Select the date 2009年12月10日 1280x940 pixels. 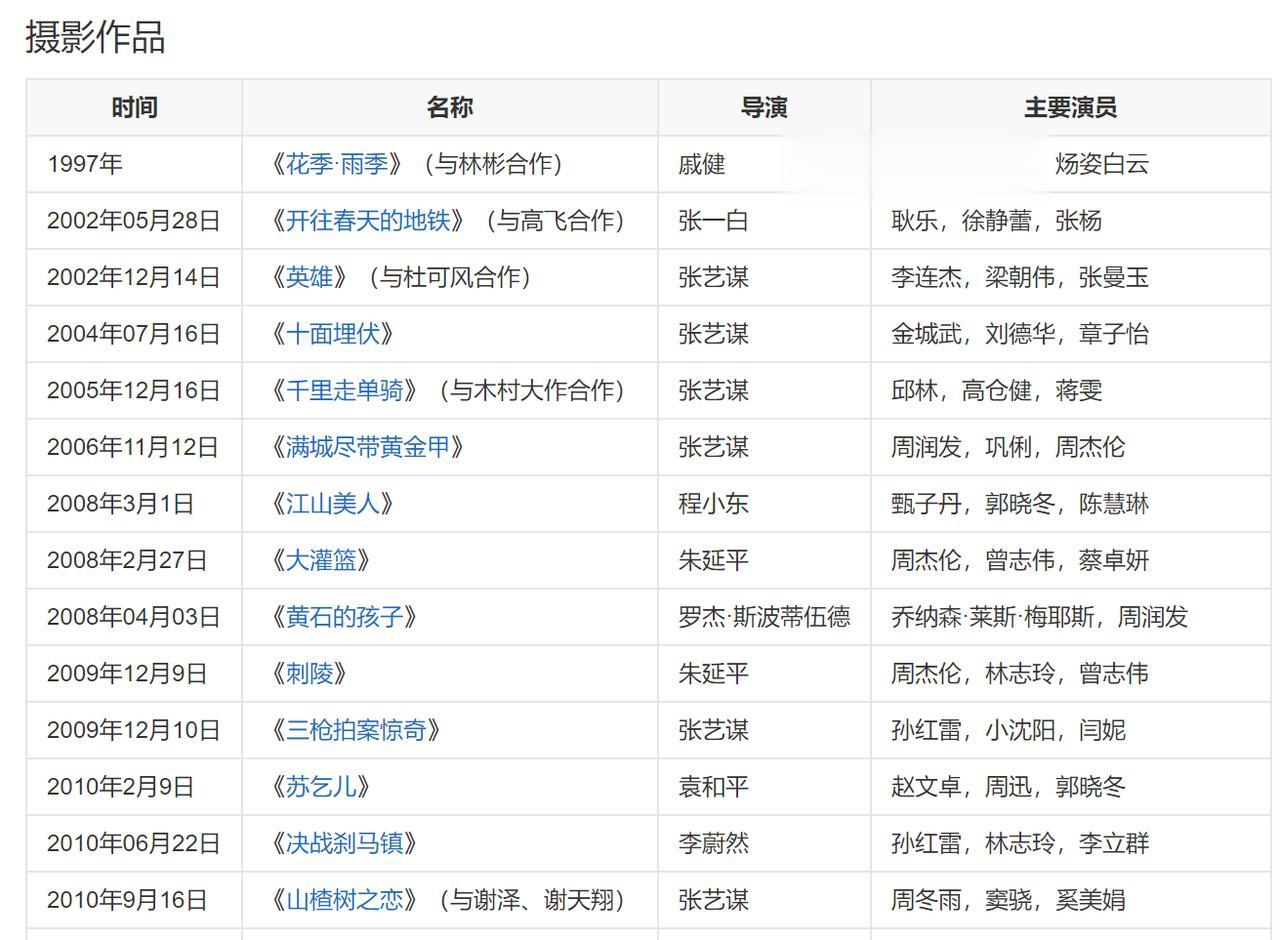[133, 730]
